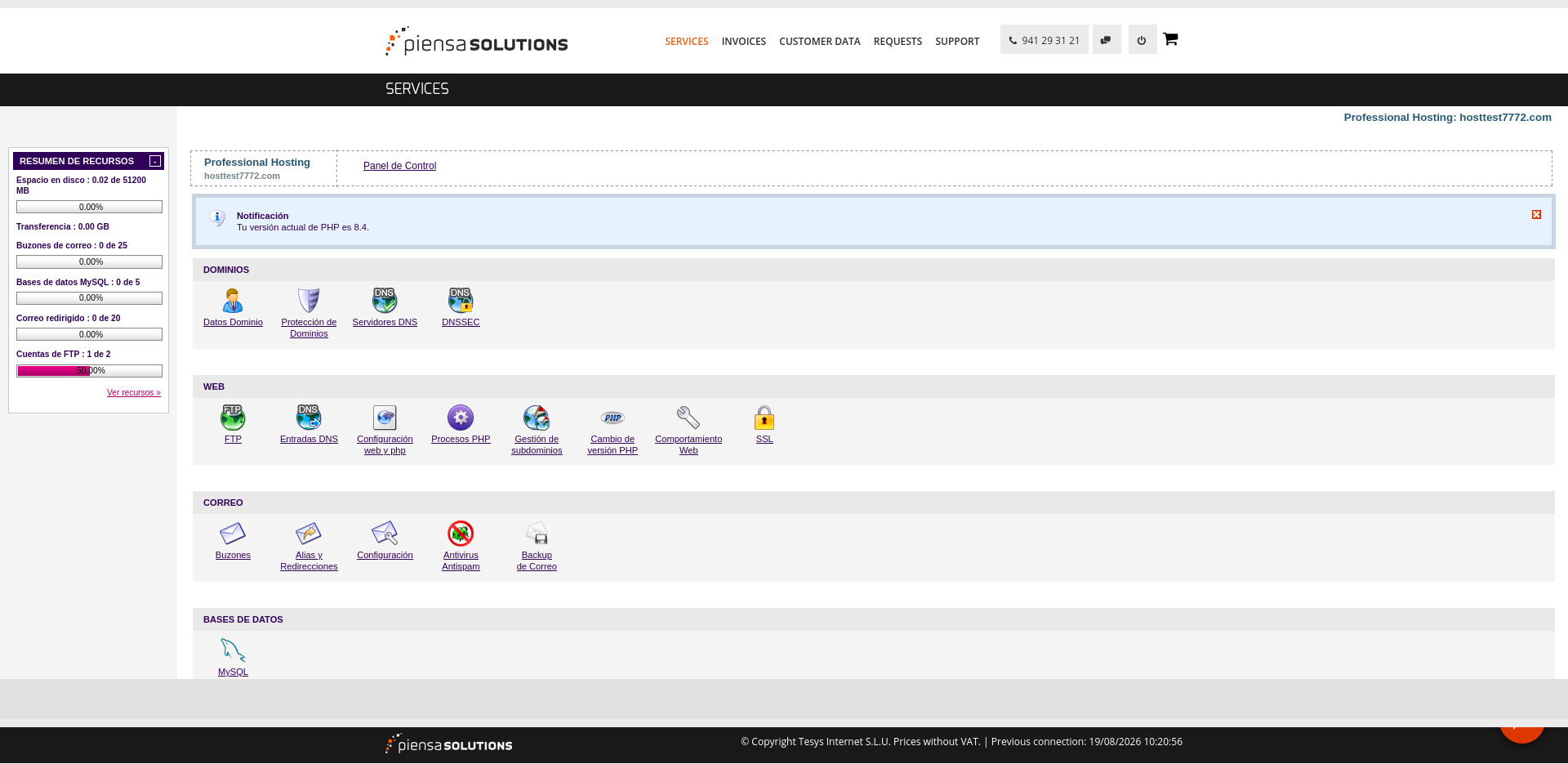Click the phone number 941 29 31 21 button
Screen dimensions: 1568x764
point(1044,39)
